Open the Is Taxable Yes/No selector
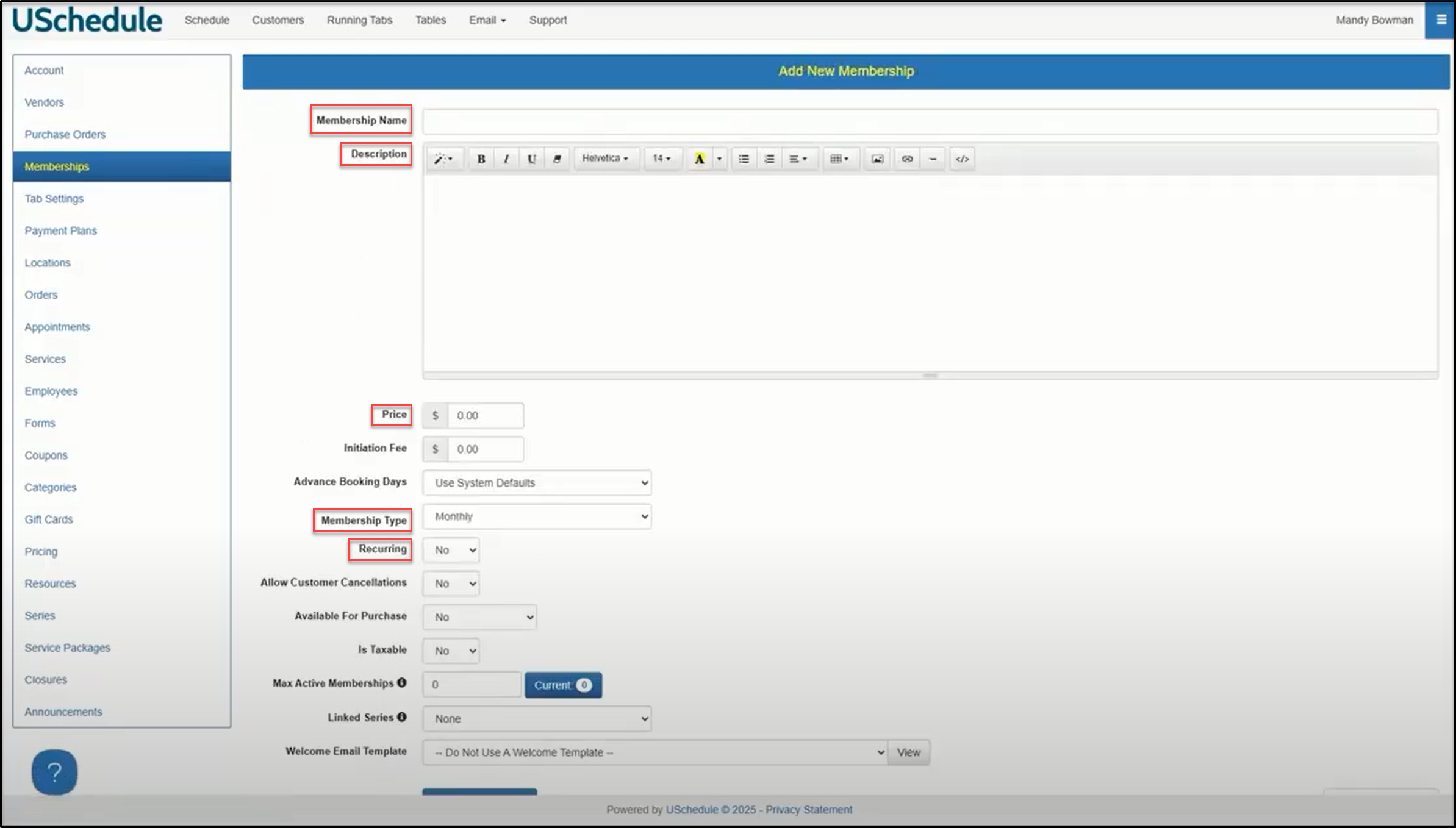The height and width of the screenshot is (828, 1456). (x=451, y=651)
